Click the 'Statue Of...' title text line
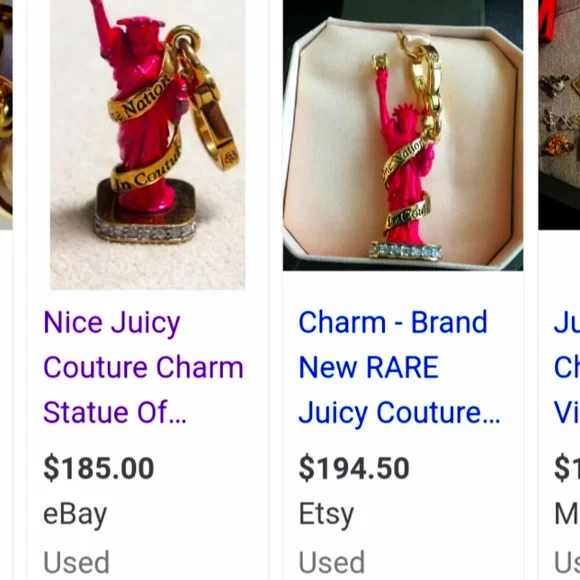The height and width of the screenshot is (580, 580). [115, 412]
